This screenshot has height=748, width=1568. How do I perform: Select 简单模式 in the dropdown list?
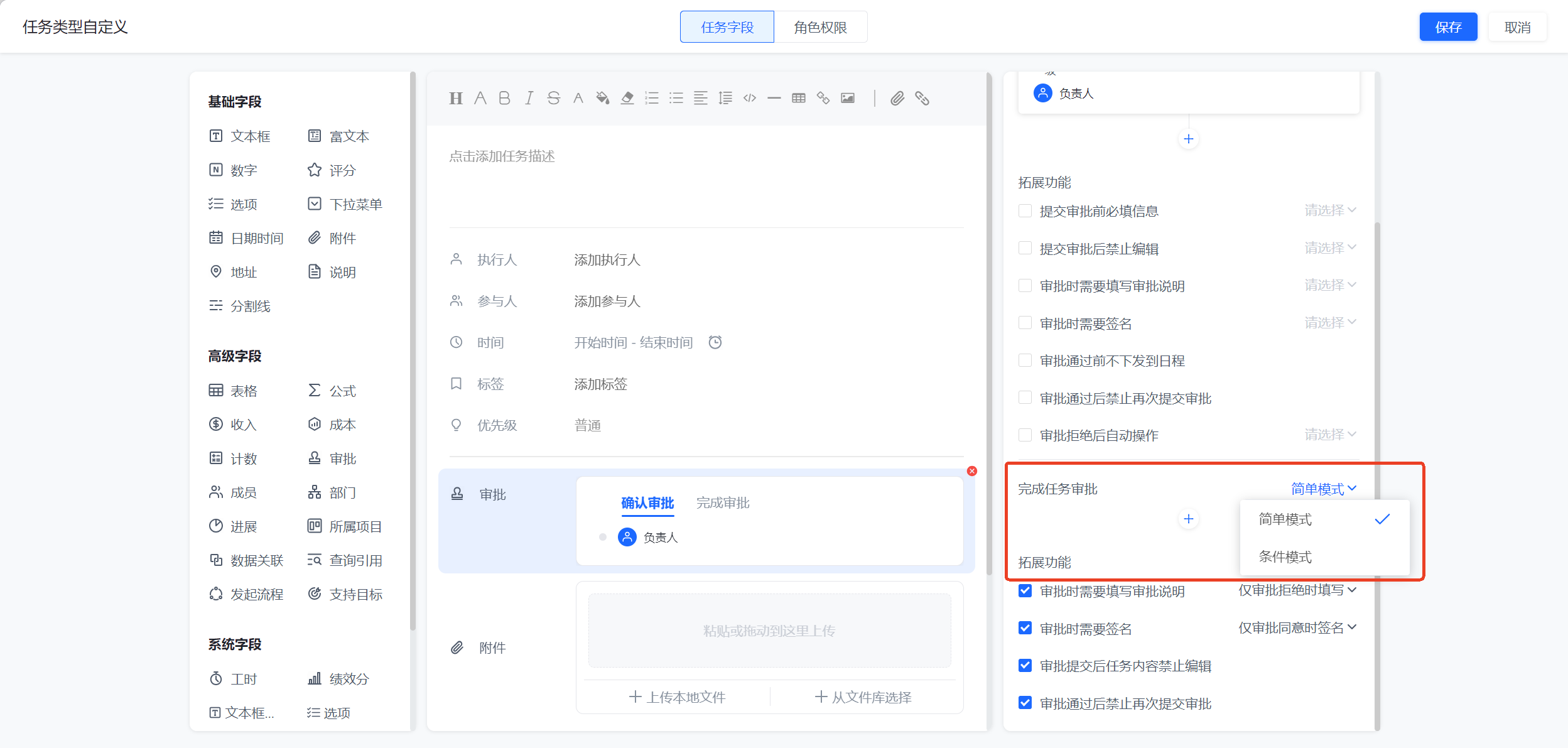pyautogui.click(x=1324, y=519)
